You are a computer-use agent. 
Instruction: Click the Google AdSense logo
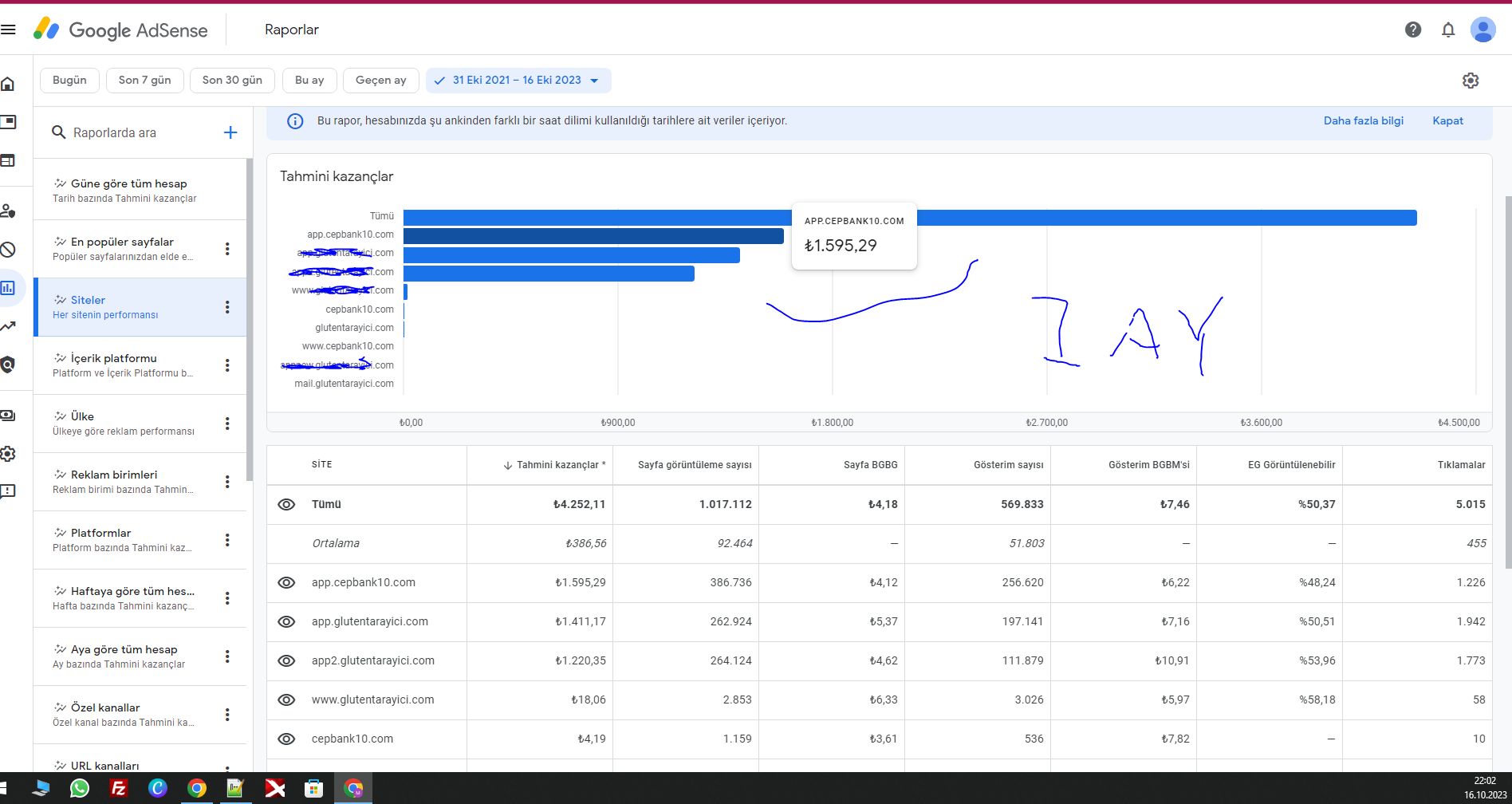click(120, 30)
